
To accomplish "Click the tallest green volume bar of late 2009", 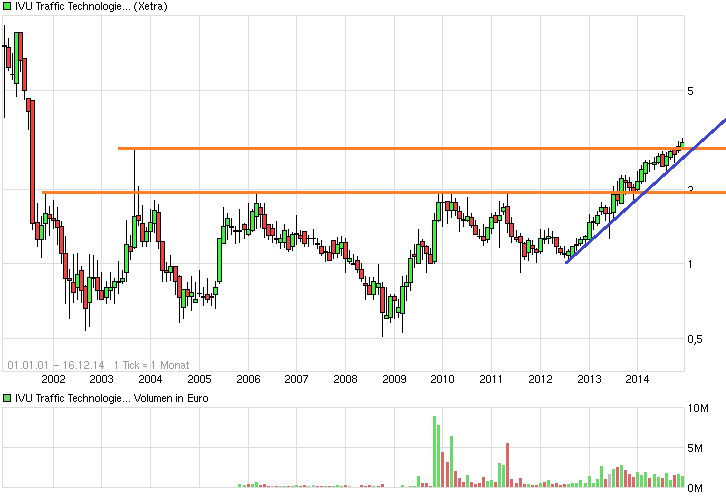I will click(434, 452).
